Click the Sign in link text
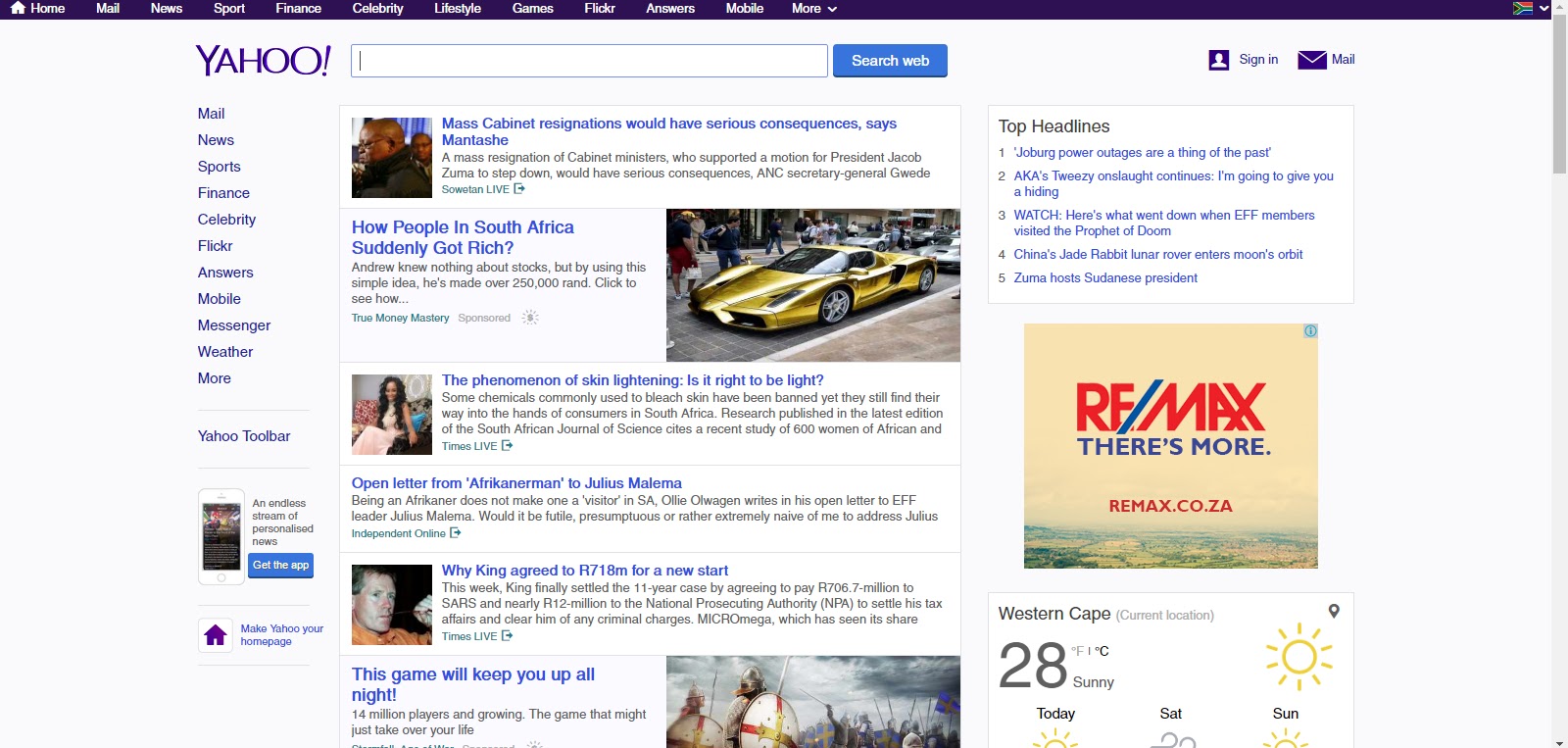1568x748 pixels. tap(1258, 60)
